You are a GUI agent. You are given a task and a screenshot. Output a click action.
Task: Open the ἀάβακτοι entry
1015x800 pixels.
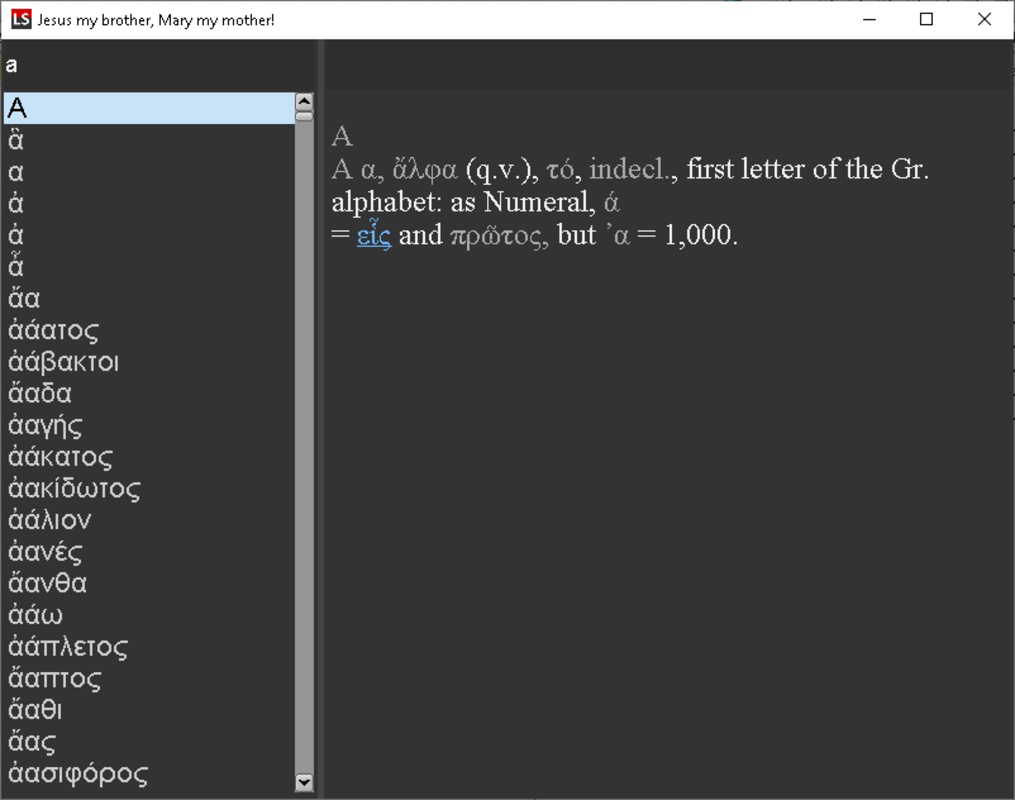[x=149, y=362]
